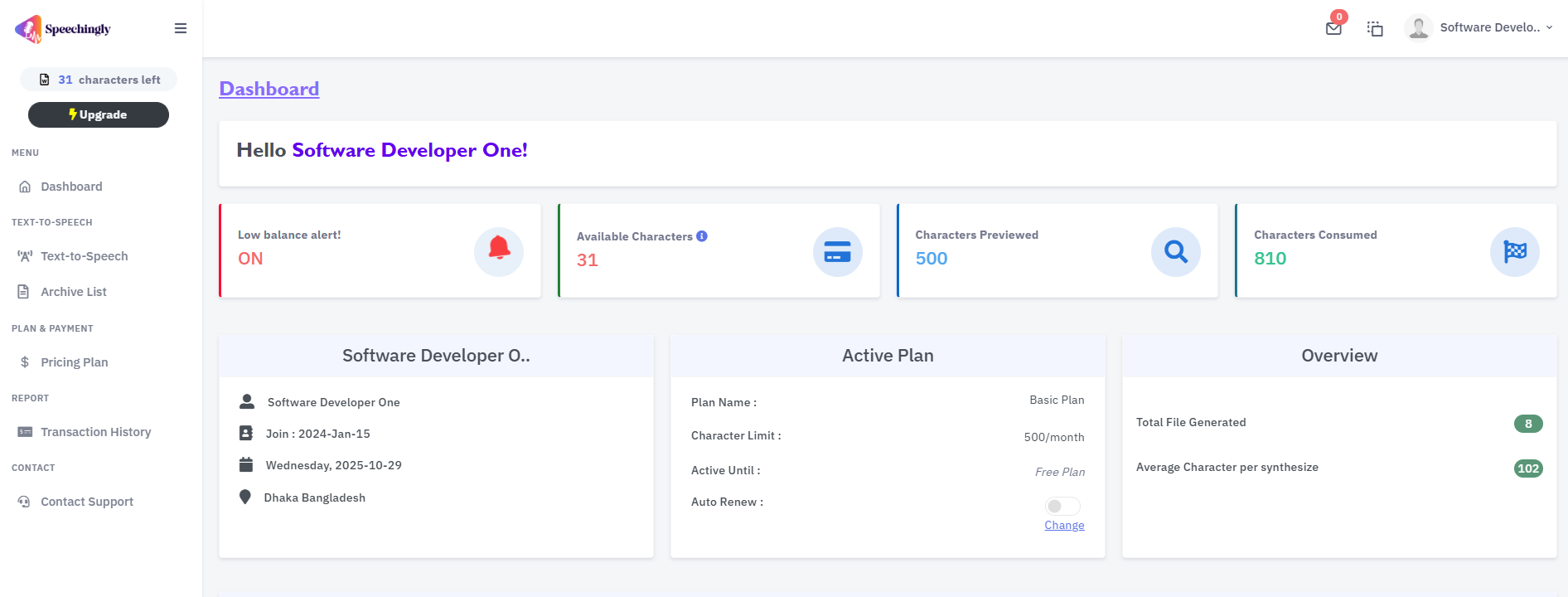Click the Software Developer O.. card header
The height and width of the screenshot is (597, 1568).
[436, 356]
